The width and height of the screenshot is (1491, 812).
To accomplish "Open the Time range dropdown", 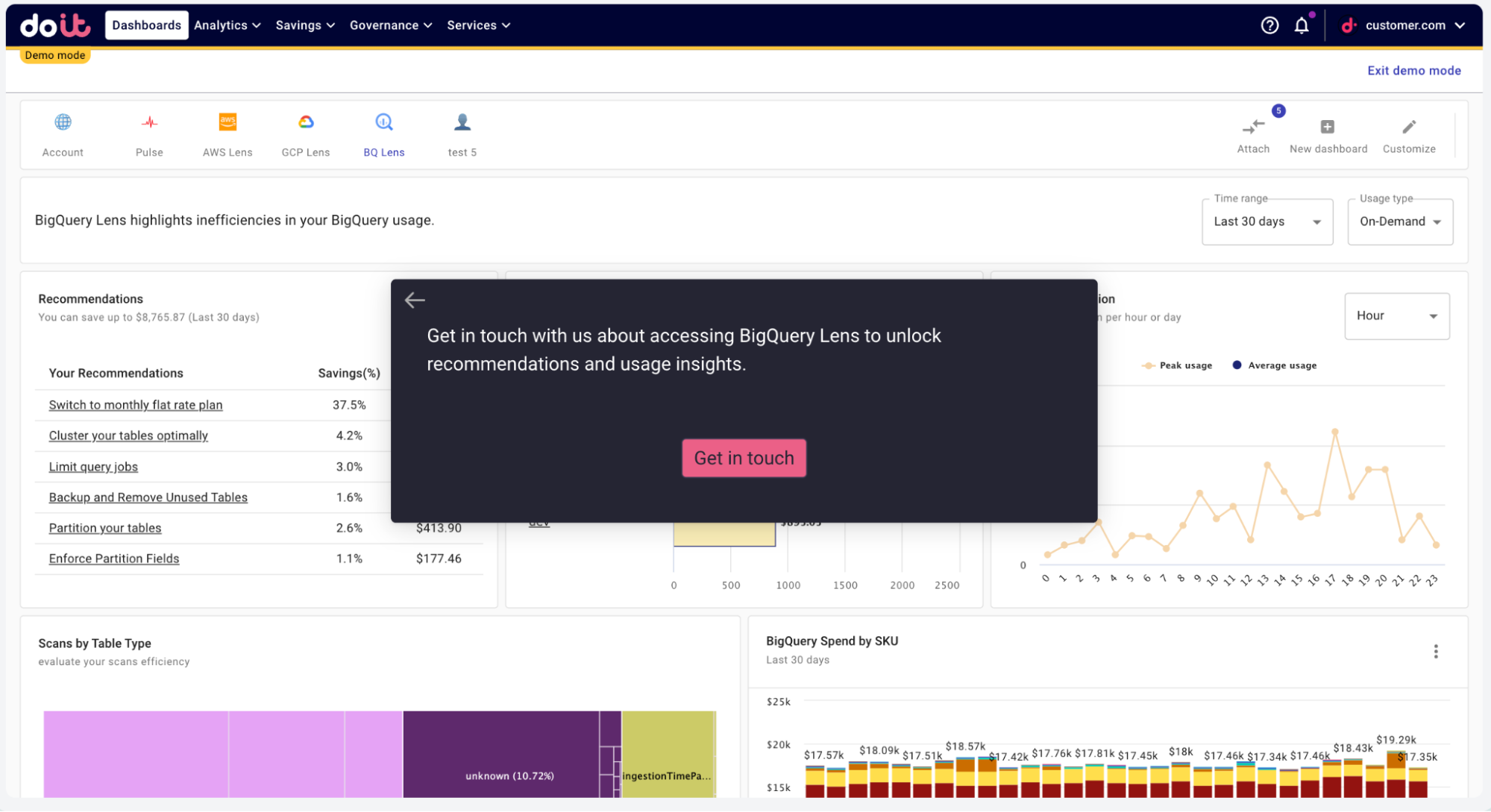I will (1266, 221).
